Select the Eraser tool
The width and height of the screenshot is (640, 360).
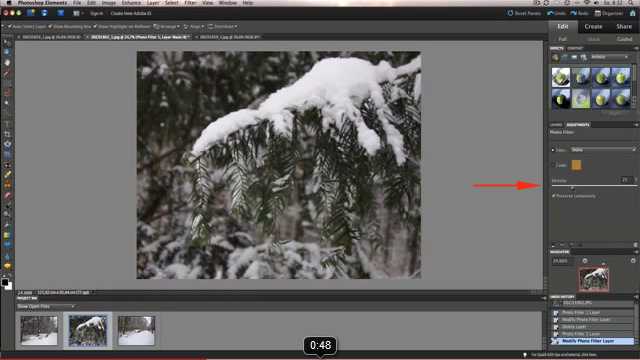(7, 195)
